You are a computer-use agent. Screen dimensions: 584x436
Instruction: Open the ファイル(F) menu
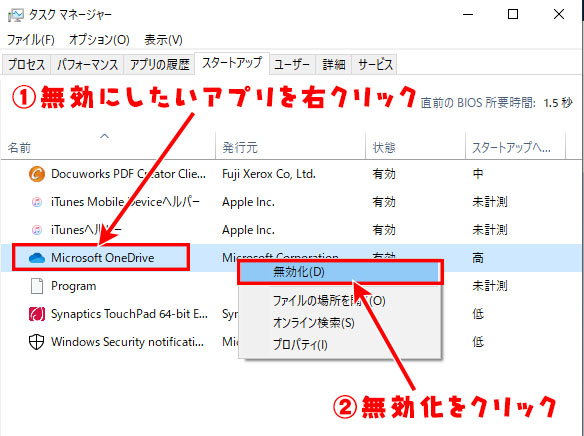click(x=31, y=39)
